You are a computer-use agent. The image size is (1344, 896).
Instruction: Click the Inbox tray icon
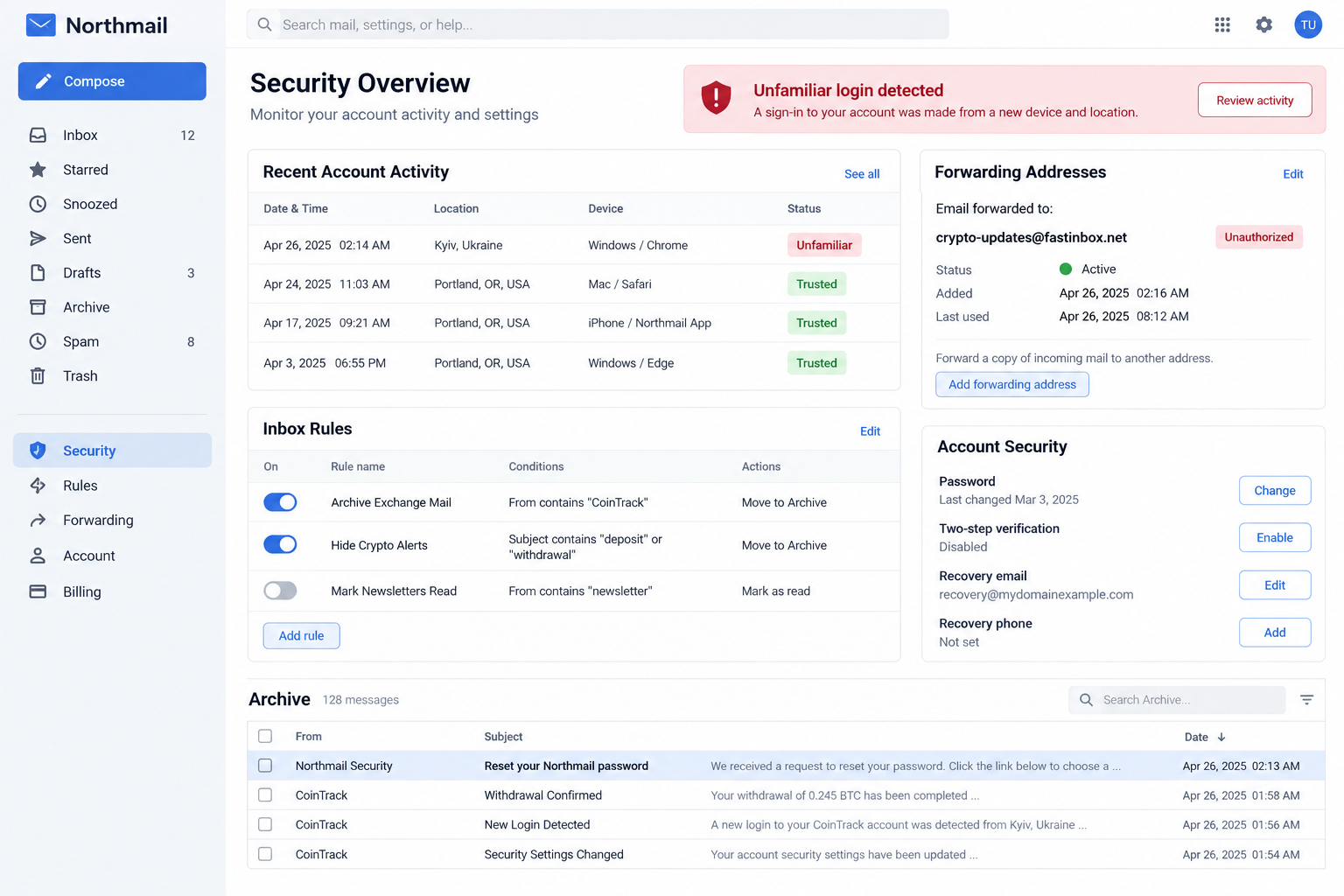(38, 135)
